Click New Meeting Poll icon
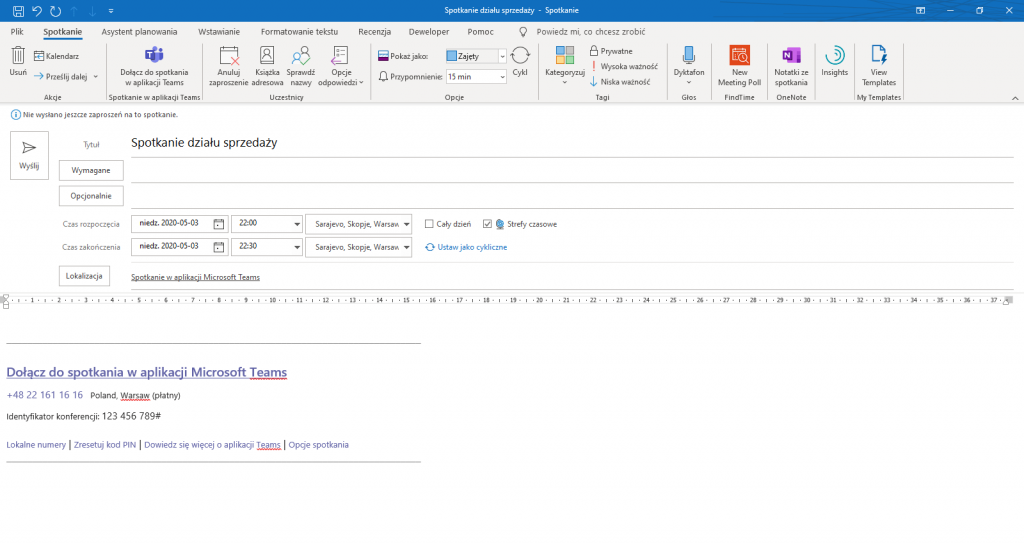Screen dimensions: 1024x543 pos(739,56)
